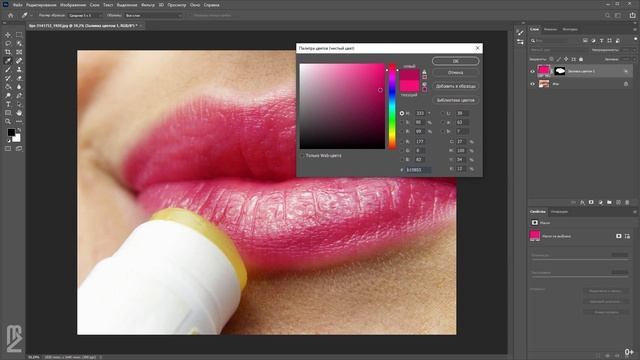Click OK in color picker dialog

click(456, 61)
